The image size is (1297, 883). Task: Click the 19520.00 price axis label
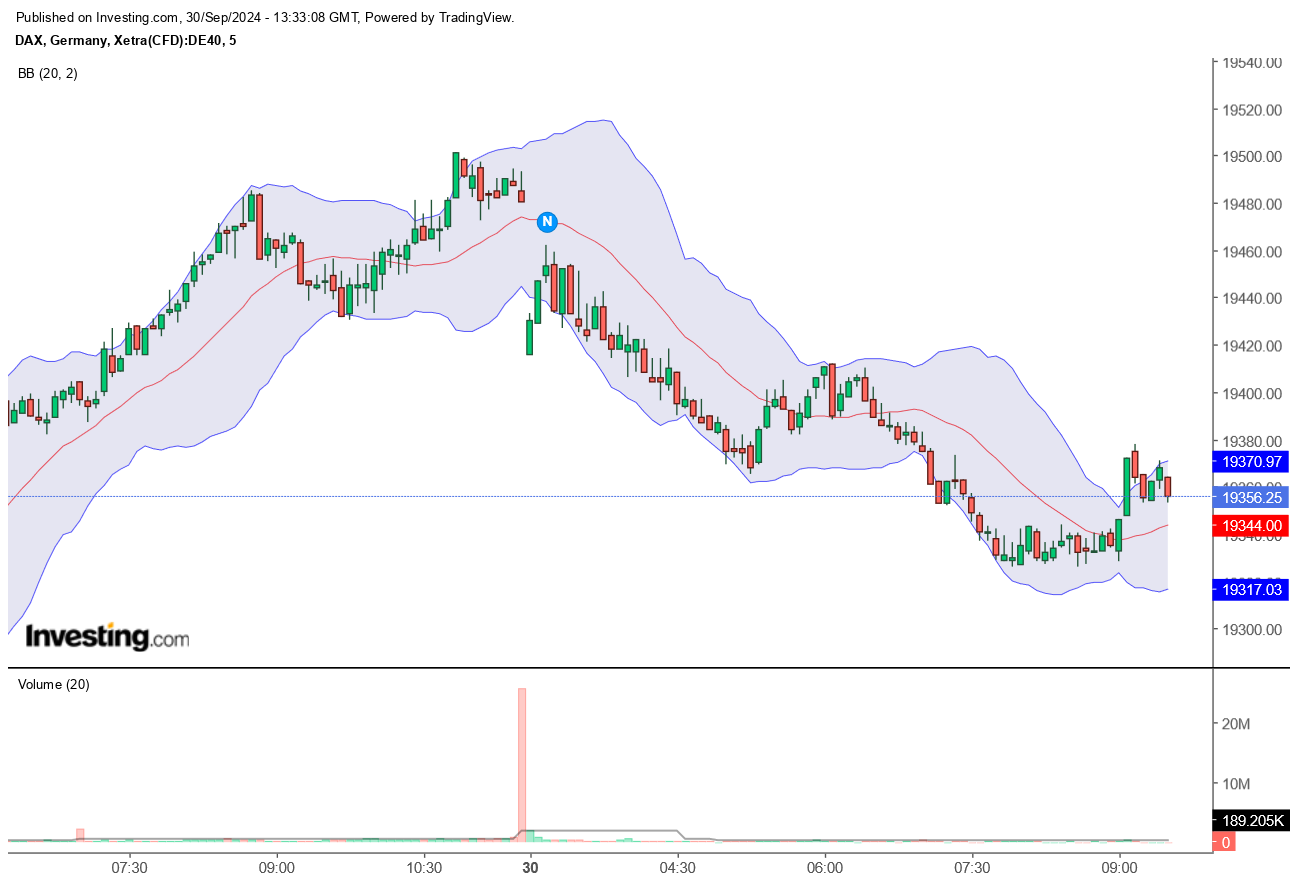pos(1252,110)
